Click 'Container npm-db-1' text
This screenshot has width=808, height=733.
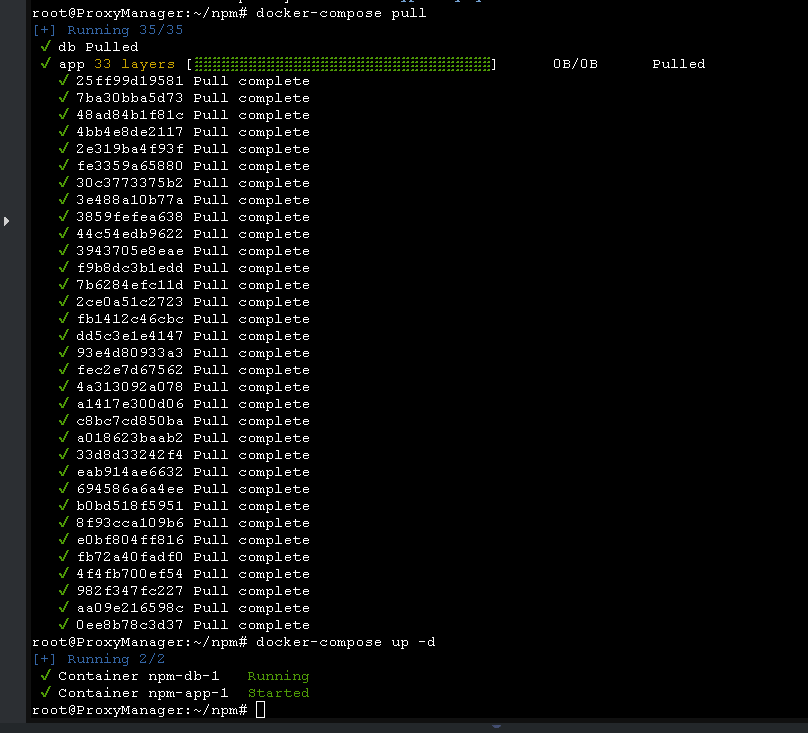pyautogui.click(x=139, y=676)
